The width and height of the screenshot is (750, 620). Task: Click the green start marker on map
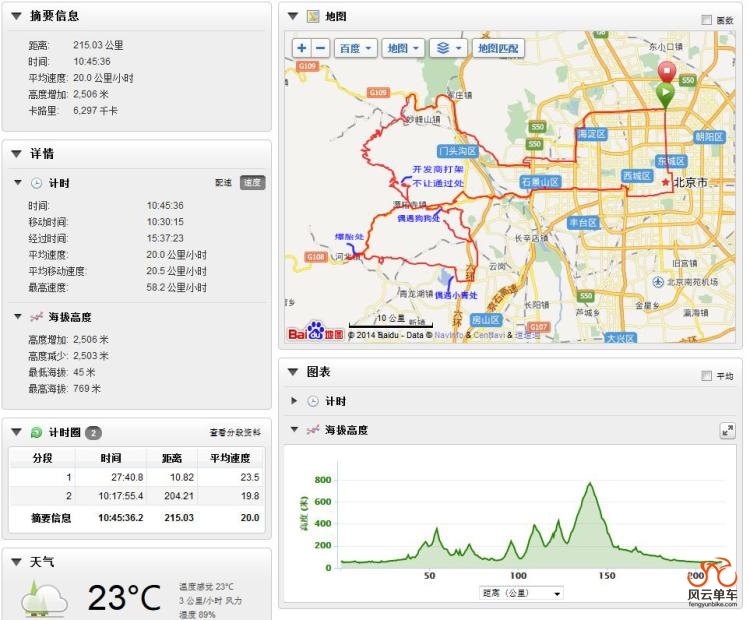pyautogui.click(x=665, y=94)
